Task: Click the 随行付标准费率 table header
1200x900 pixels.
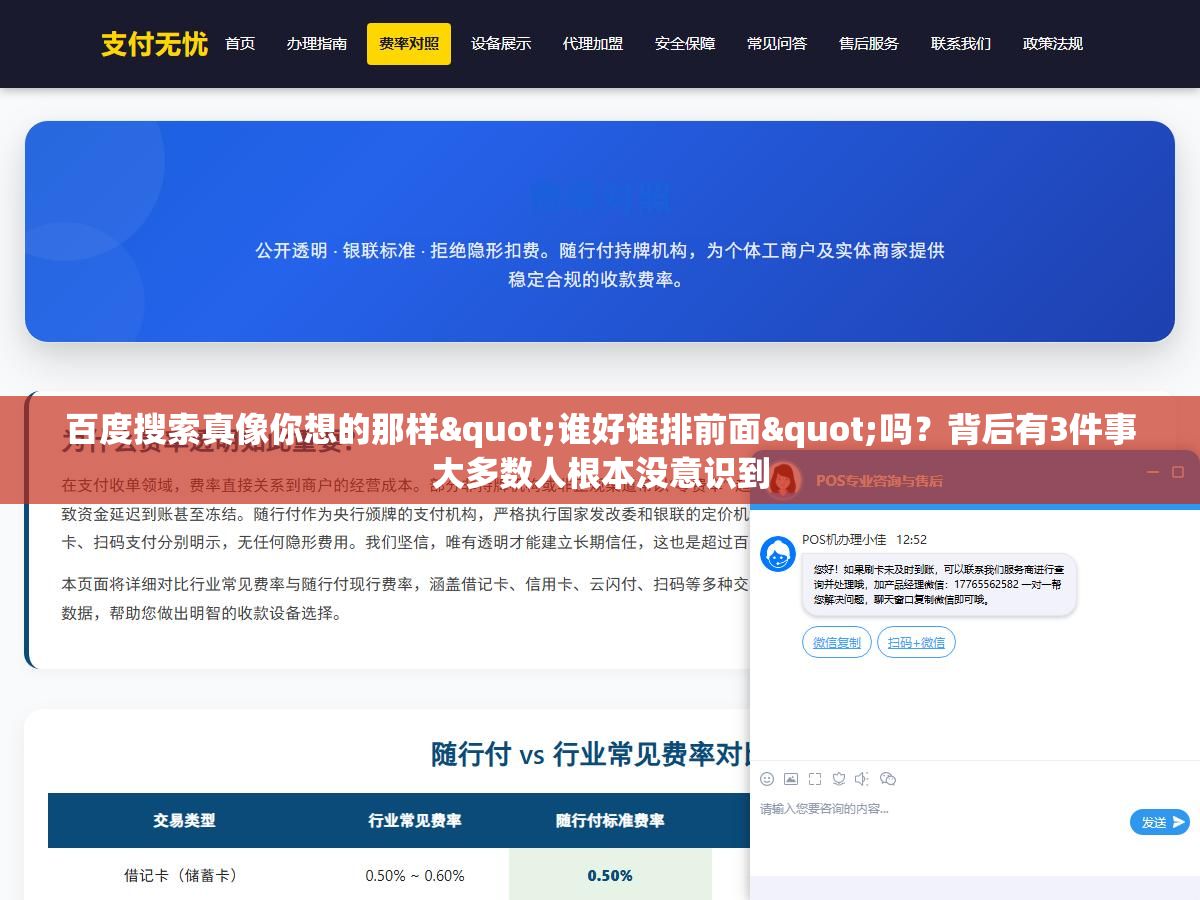Action: (610, 820)
